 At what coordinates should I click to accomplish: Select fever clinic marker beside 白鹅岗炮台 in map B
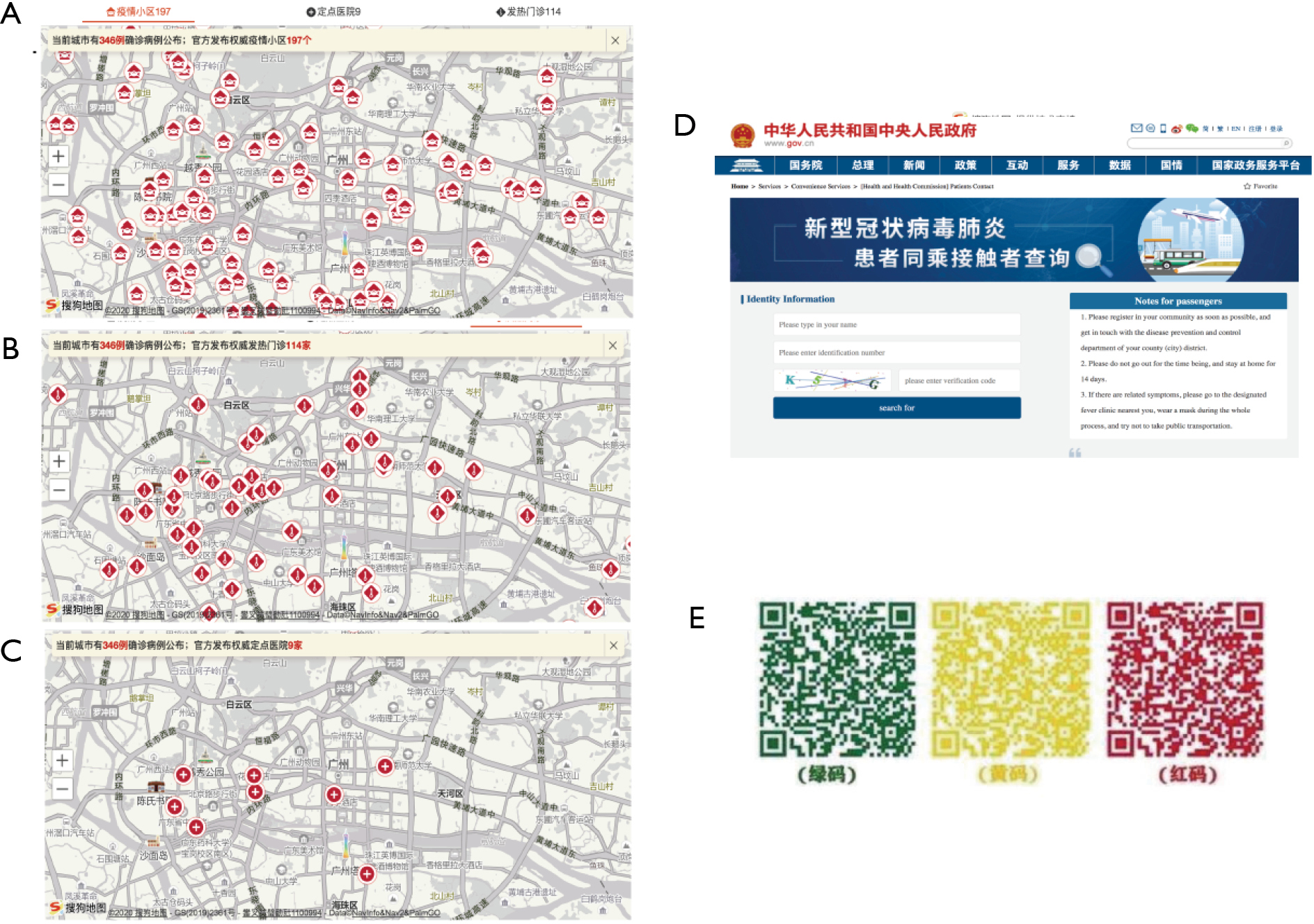tap(594, 607)
